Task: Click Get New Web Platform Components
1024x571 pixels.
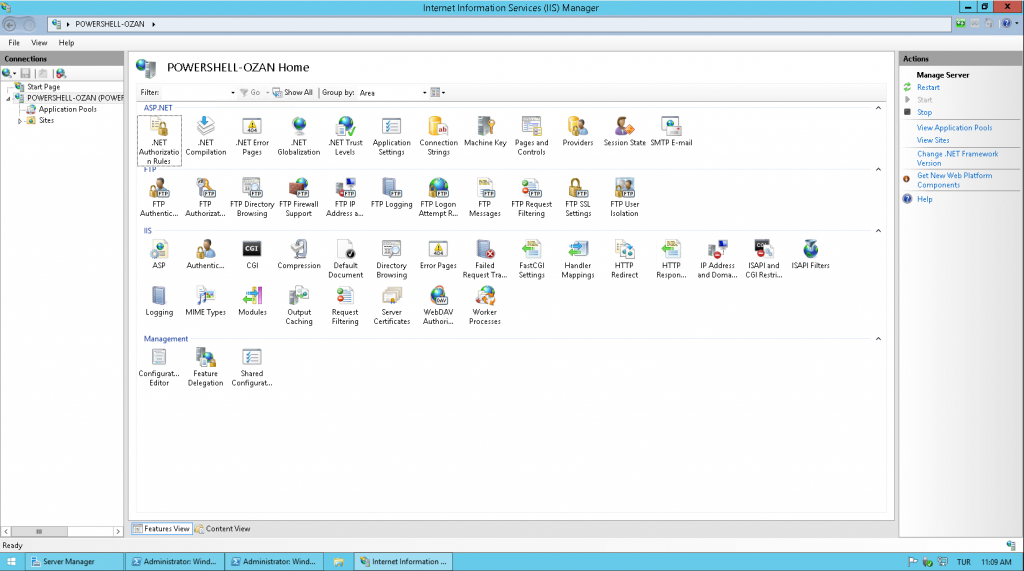Action: (x=954, y=180)
